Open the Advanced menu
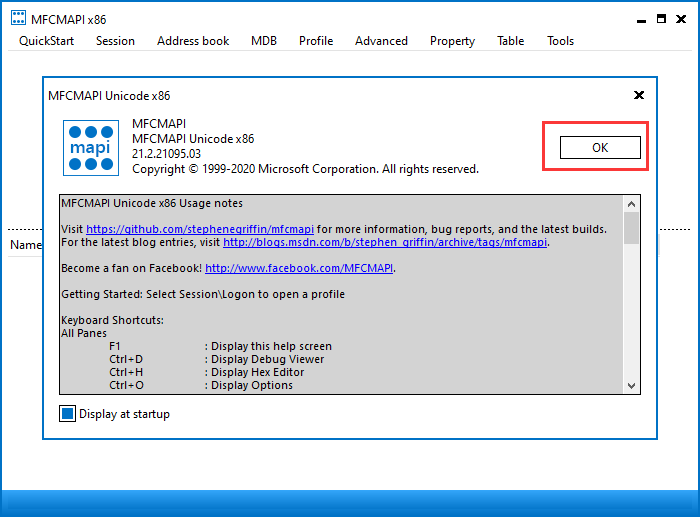 381,41
